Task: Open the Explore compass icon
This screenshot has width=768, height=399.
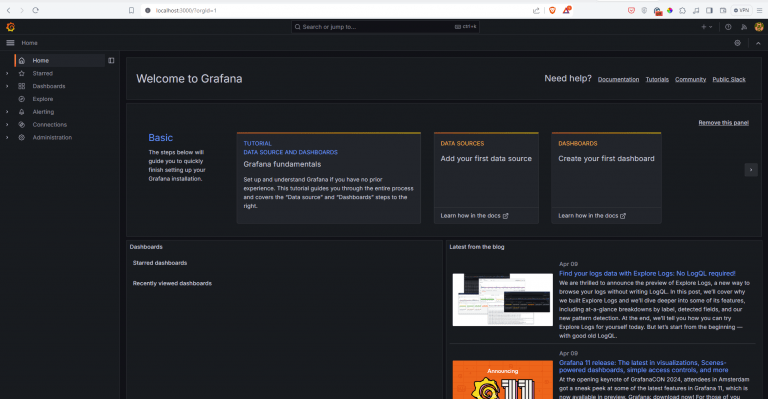Action: [22, 99]
